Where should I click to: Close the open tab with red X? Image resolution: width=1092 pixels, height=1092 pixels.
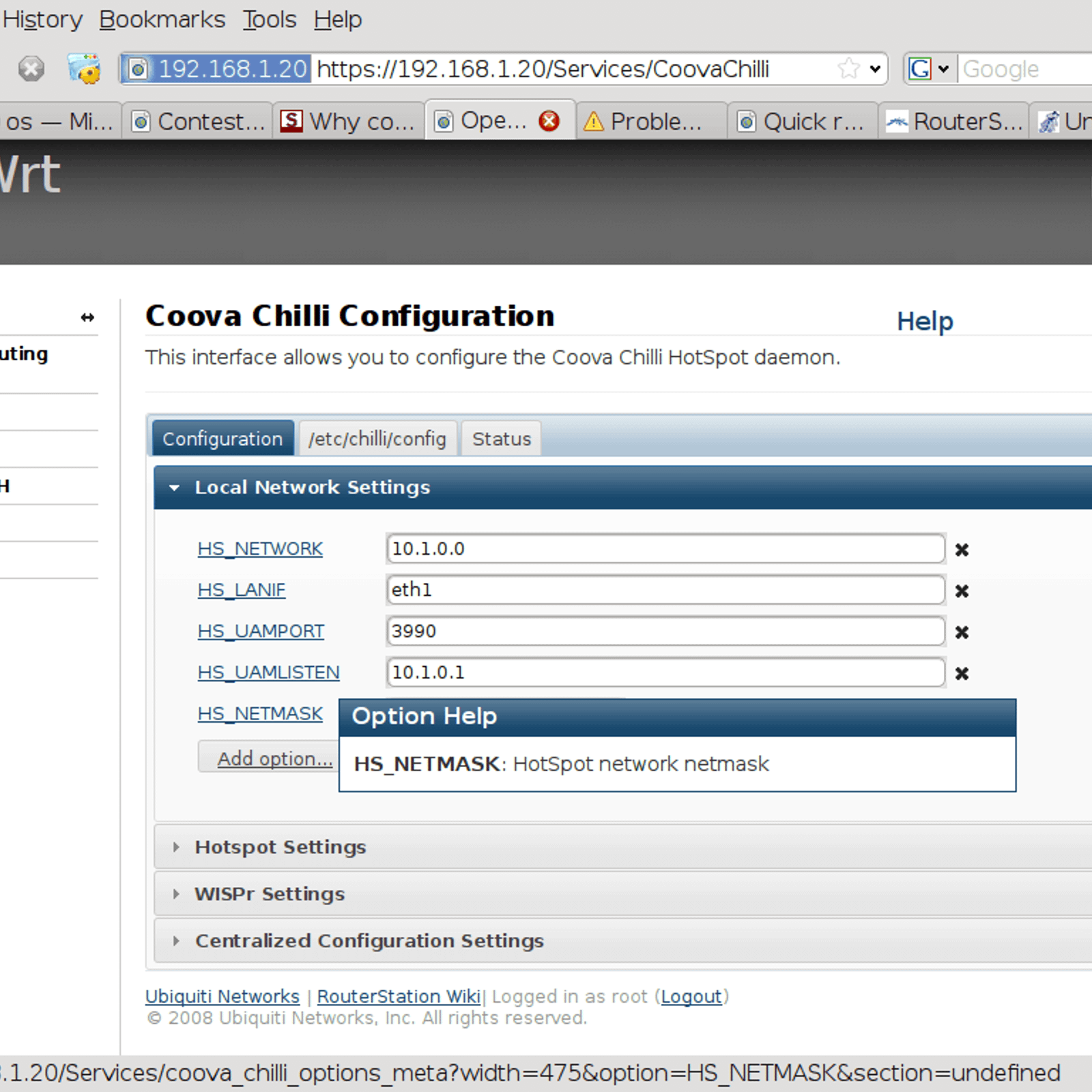pyautogui.click(x=549, y=121)
